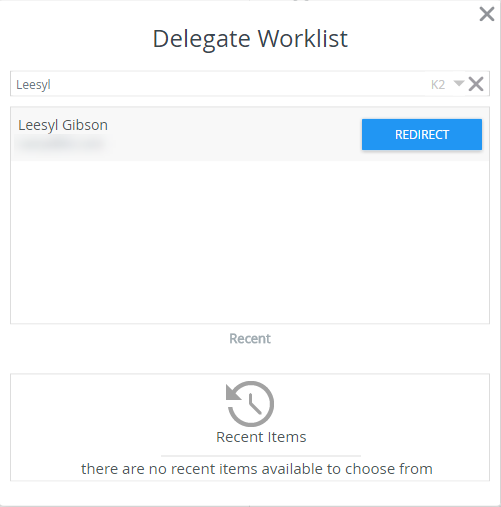501x507 pixels.
Task: Select blurred email under Leesyl Gibson
Action: point(61,144)
